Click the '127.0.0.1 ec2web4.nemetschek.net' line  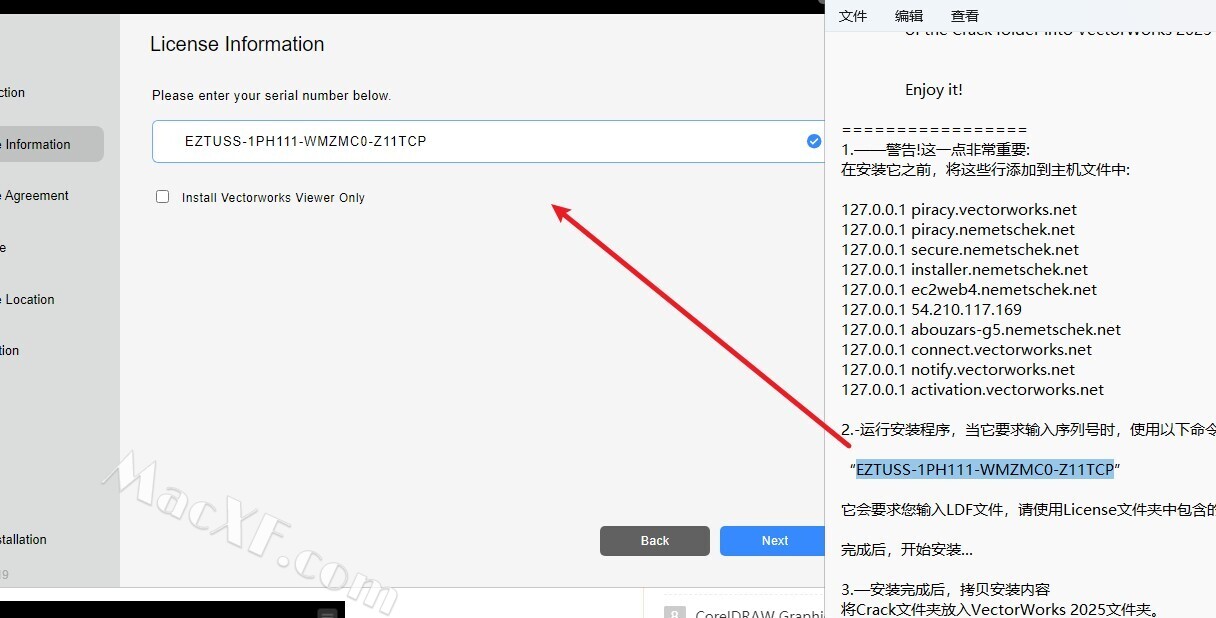tap(969, 290)
